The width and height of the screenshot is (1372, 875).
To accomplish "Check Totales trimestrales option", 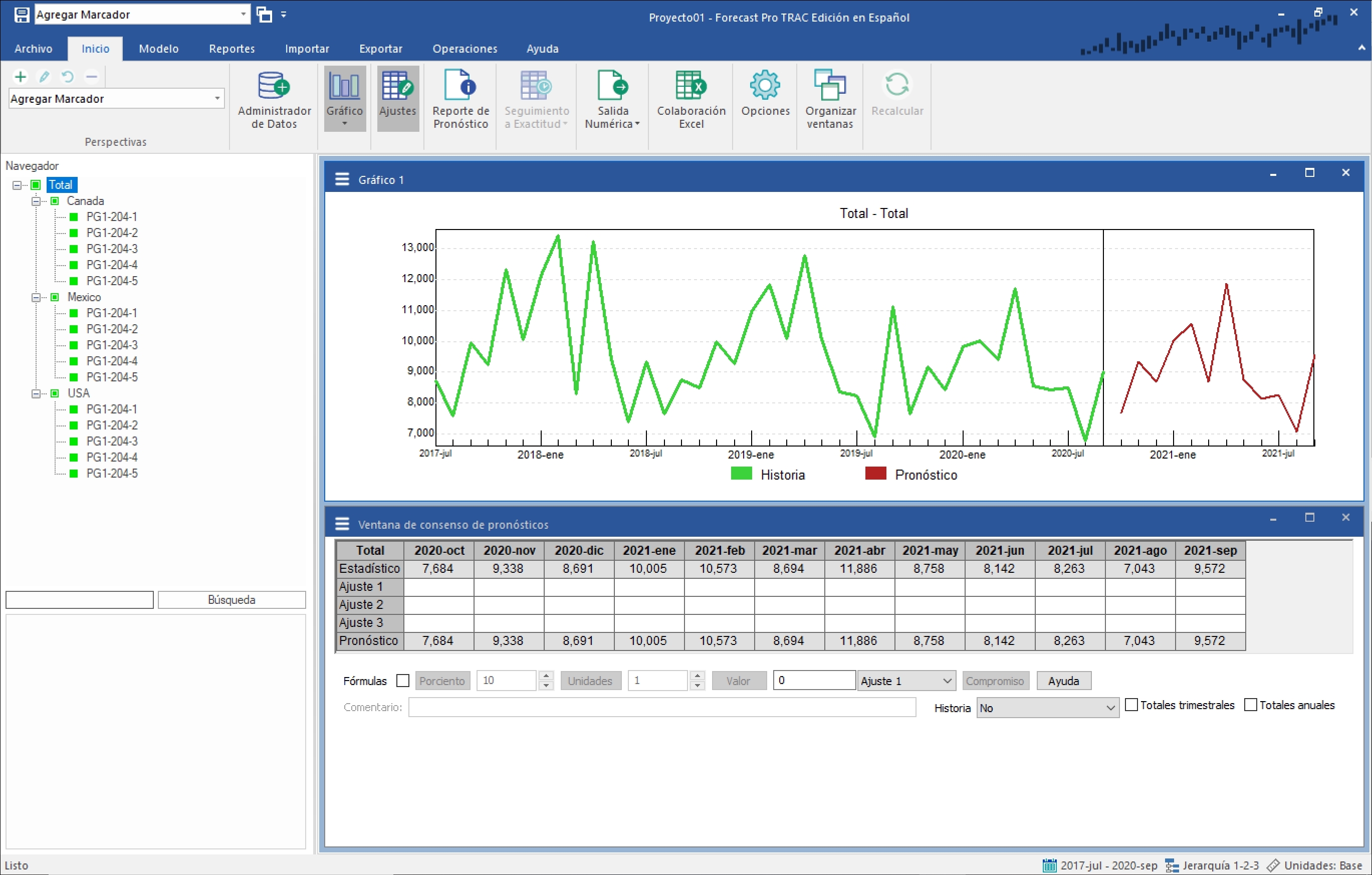I will [x=1131, y=705].
